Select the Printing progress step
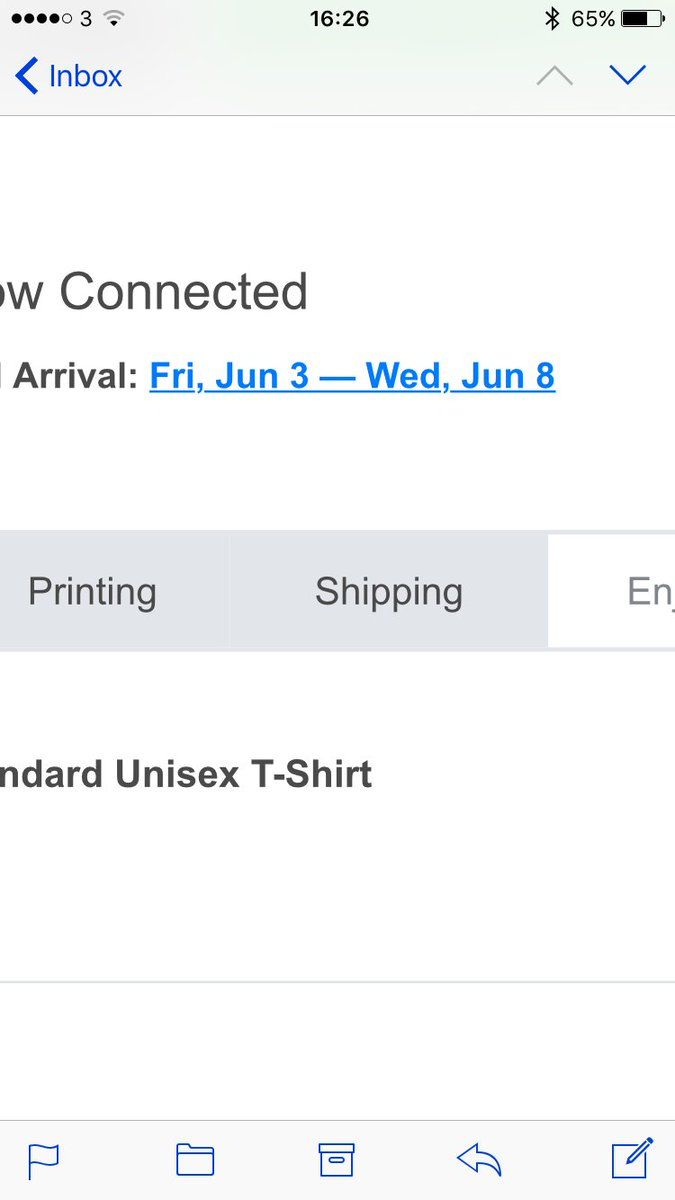This screenshot has height=1200, width=675. (x=92, y=591)
